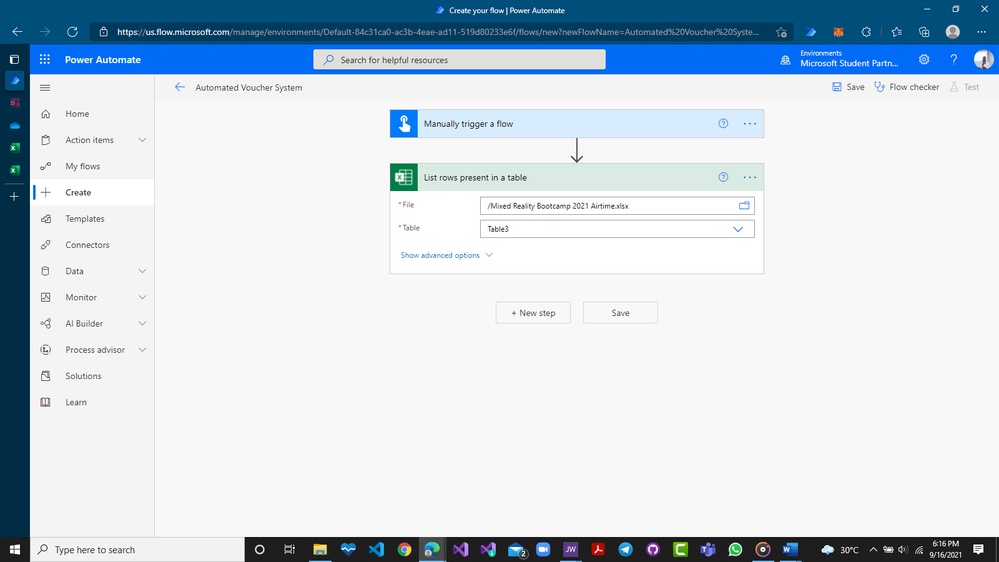Image resolution: width=999 pixels, height=562 pixels.
Task: Open the file picker folder icon in File field
Action: click(744, 205)
